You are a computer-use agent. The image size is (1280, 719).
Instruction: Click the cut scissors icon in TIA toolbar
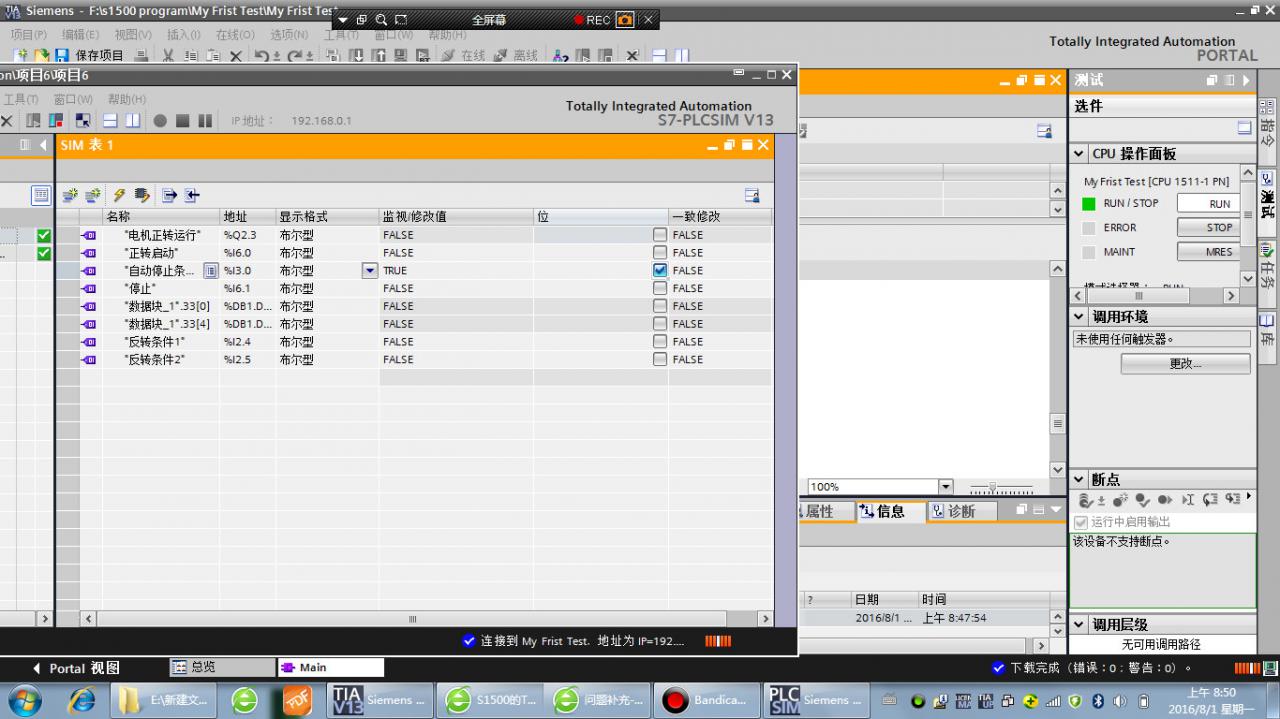(168, 56)
